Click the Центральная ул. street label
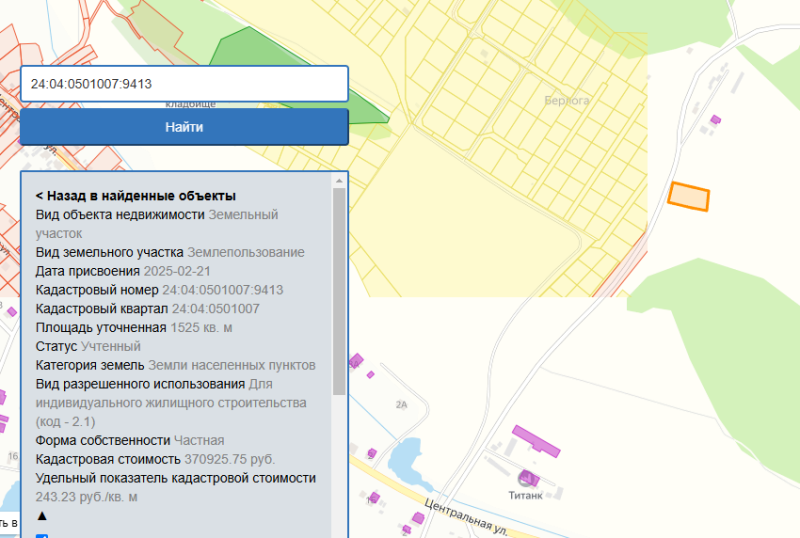The width and height of the screenshot is (800, 538). (x=466, y=518)
